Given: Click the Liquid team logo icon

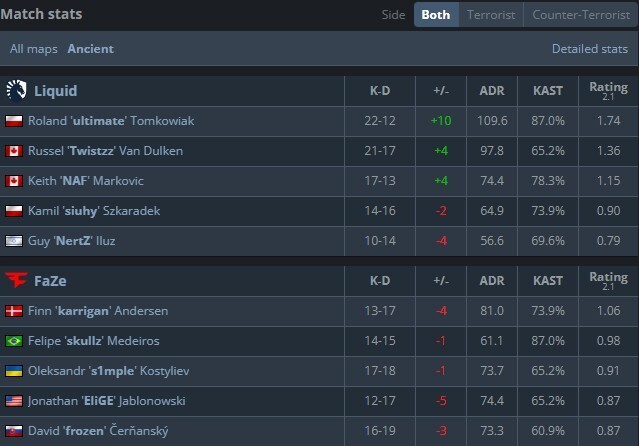Looking at the screenshot, I should 16,90.
